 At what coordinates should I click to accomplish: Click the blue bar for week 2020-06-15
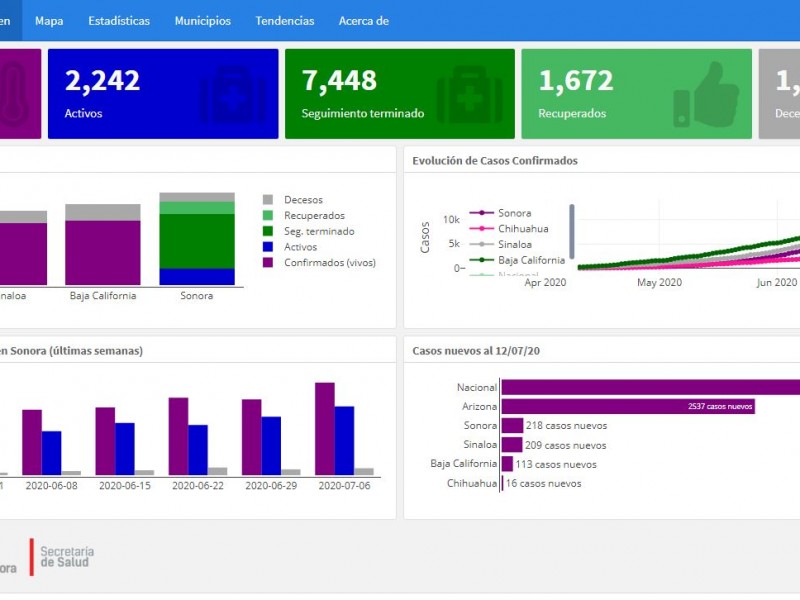tap(125, 449)
